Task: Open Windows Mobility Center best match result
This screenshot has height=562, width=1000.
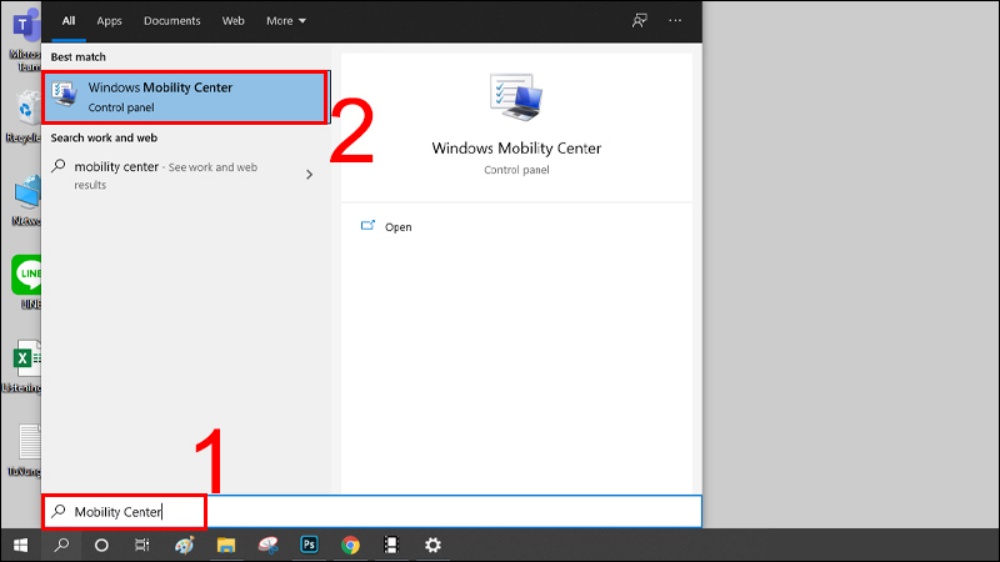Action: click(185, 97)
